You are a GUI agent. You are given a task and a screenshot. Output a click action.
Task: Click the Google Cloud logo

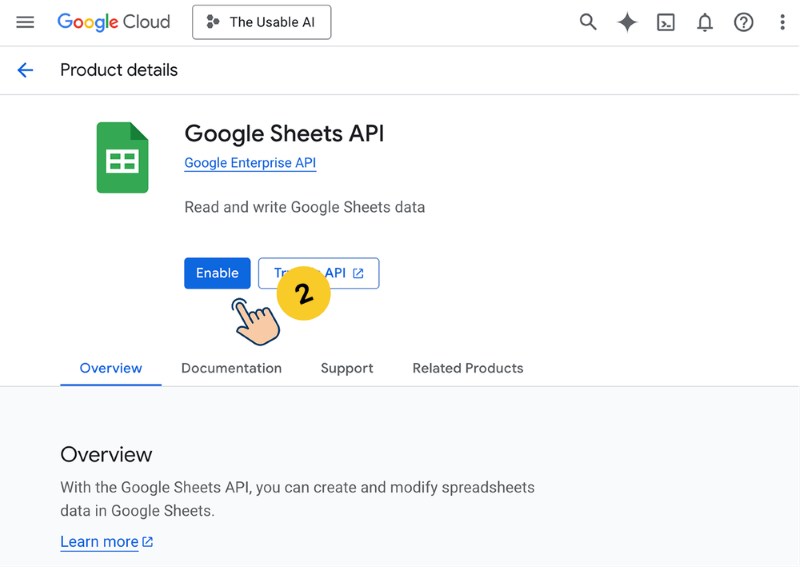[113, 22]
